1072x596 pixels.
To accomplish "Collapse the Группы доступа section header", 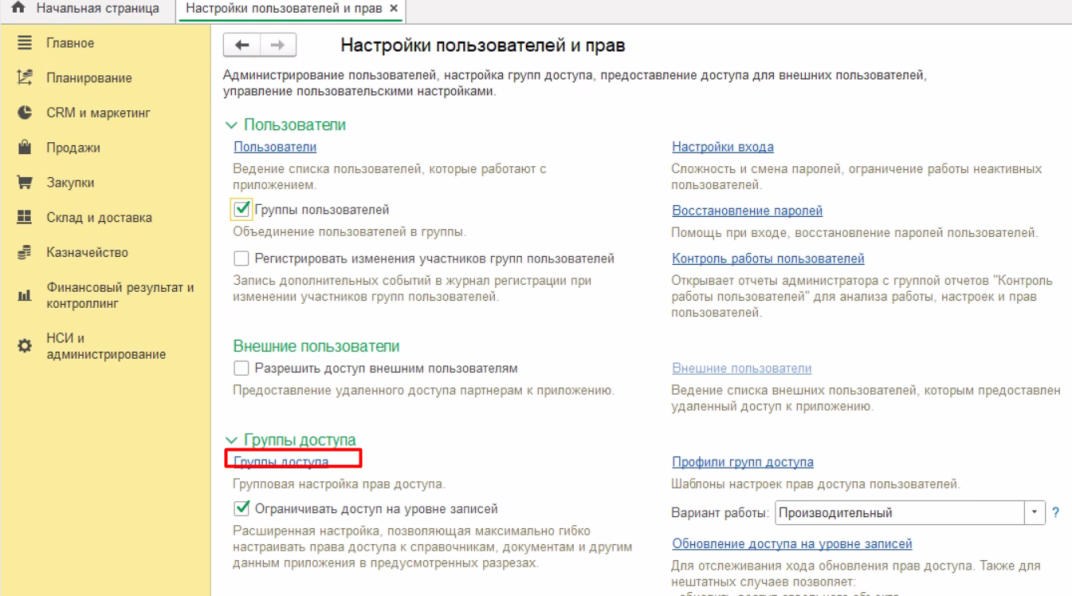I will [231, 440].
